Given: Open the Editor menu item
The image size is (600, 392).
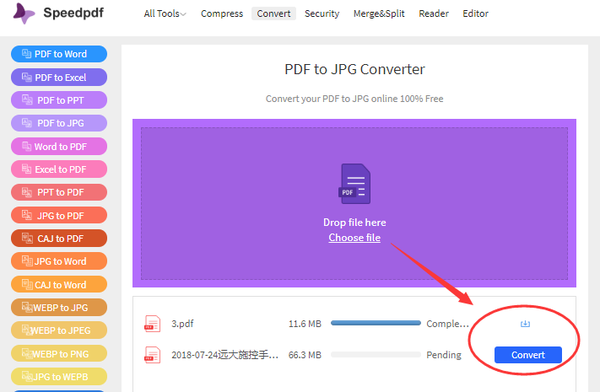Looking at the screenshot, I should click(475, 14).
